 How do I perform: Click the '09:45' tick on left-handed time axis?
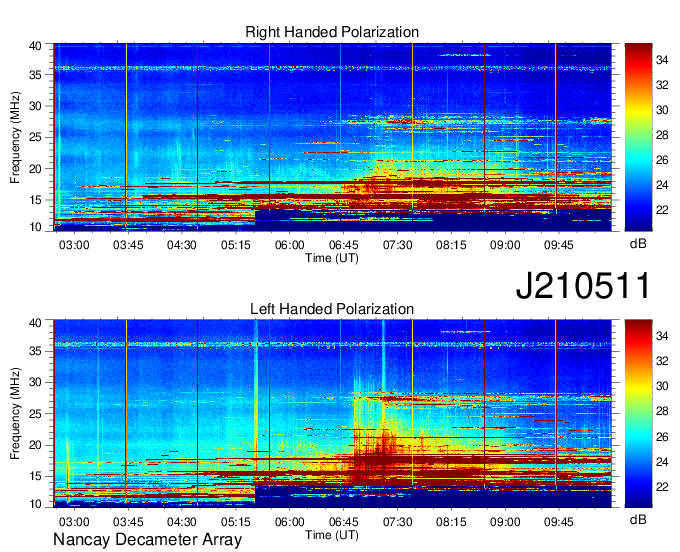[559, 522]
